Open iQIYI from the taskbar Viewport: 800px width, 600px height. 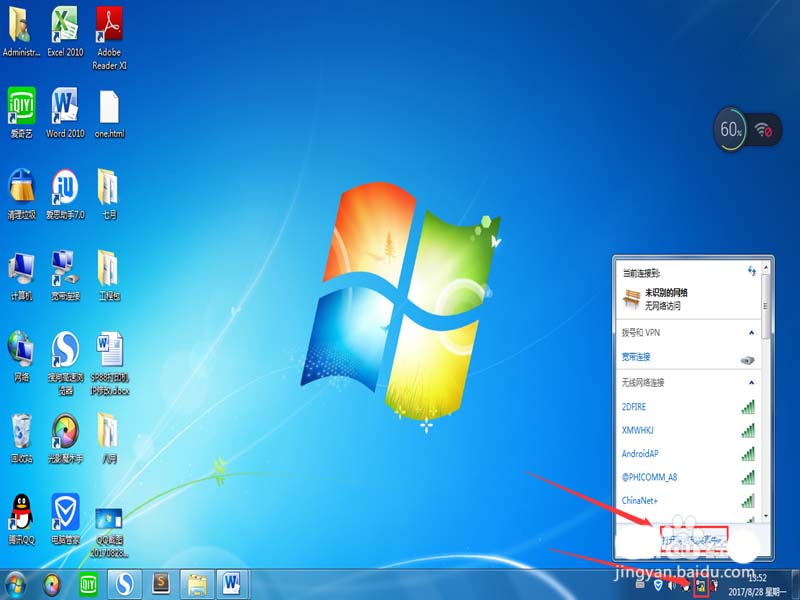click(x=88, y=585)
